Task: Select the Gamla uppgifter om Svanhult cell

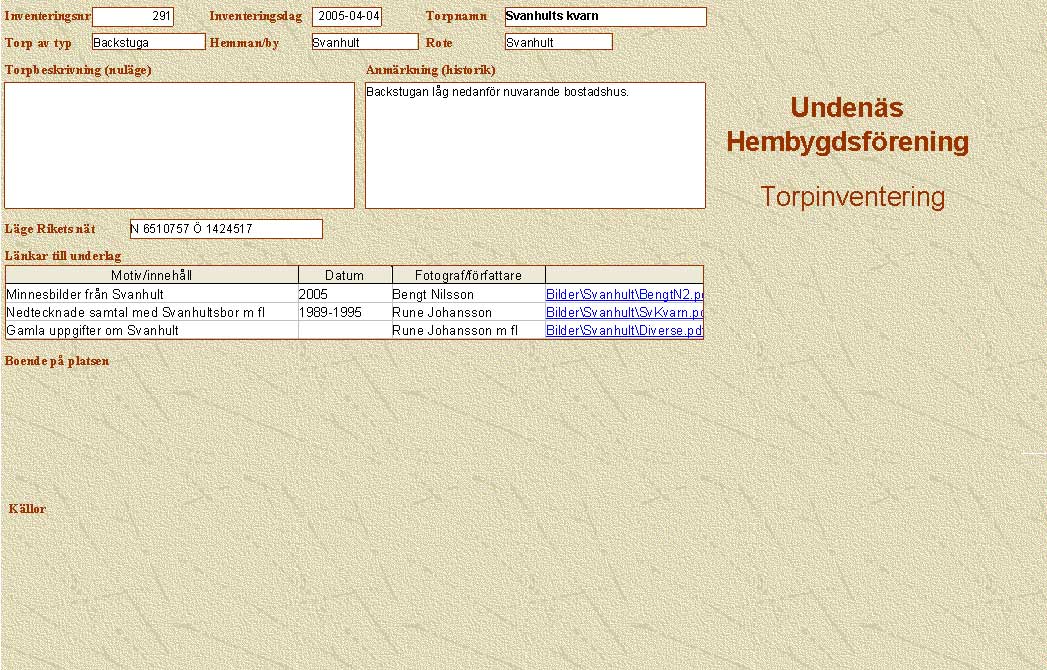Action: [93, 331]
